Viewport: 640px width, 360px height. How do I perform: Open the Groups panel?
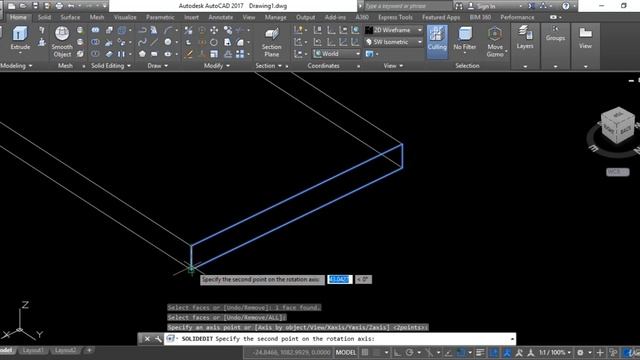pyautogui.click(x=555, y=33)
